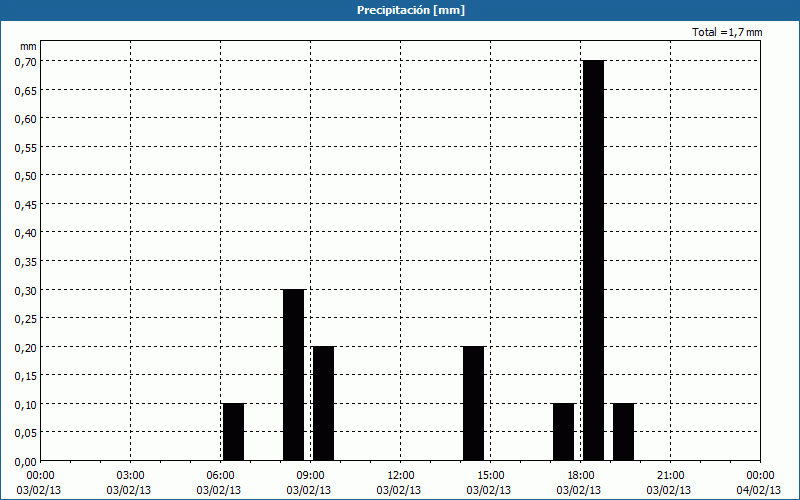Click the Precipitación [mm] title bar
Image resolution: width=800 pixels, height=500 pixels.
coord(400,10)
